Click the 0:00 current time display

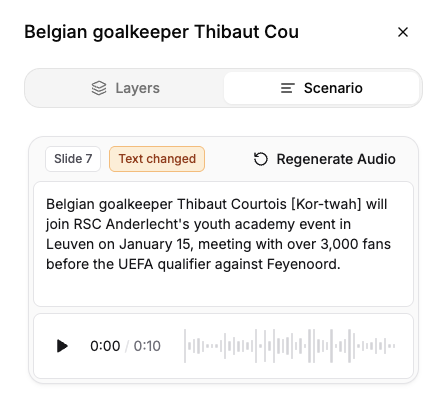[x=105, y=346]
